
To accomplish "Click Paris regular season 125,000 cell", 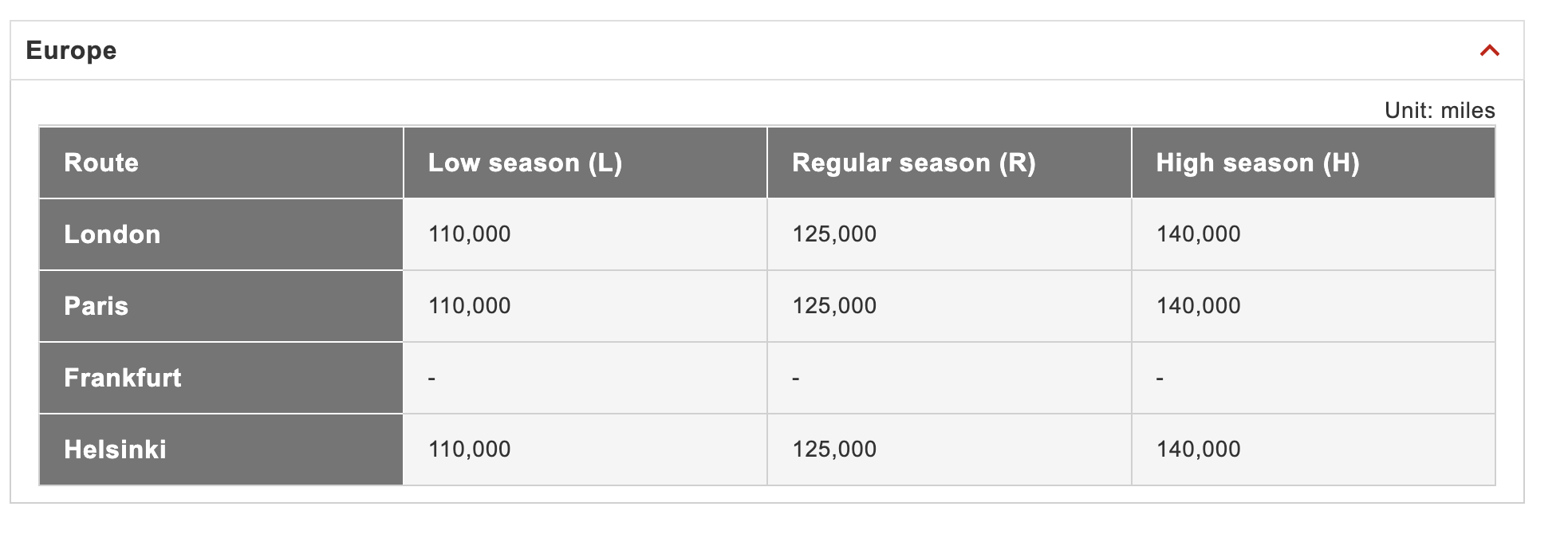I will tap(833, 306).
